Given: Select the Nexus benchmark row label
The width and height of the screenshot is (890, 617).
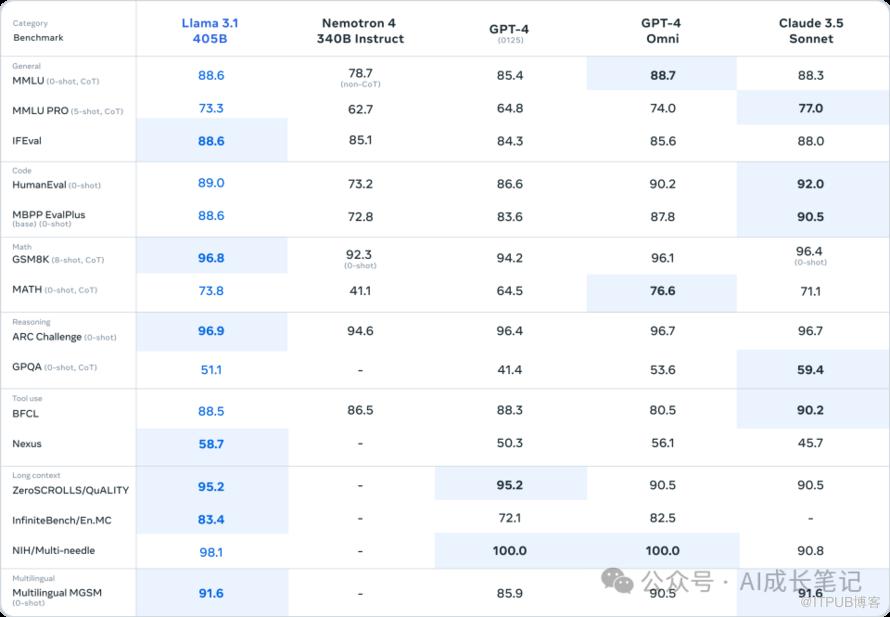Looking at the screenshot, I should point(27,443).
